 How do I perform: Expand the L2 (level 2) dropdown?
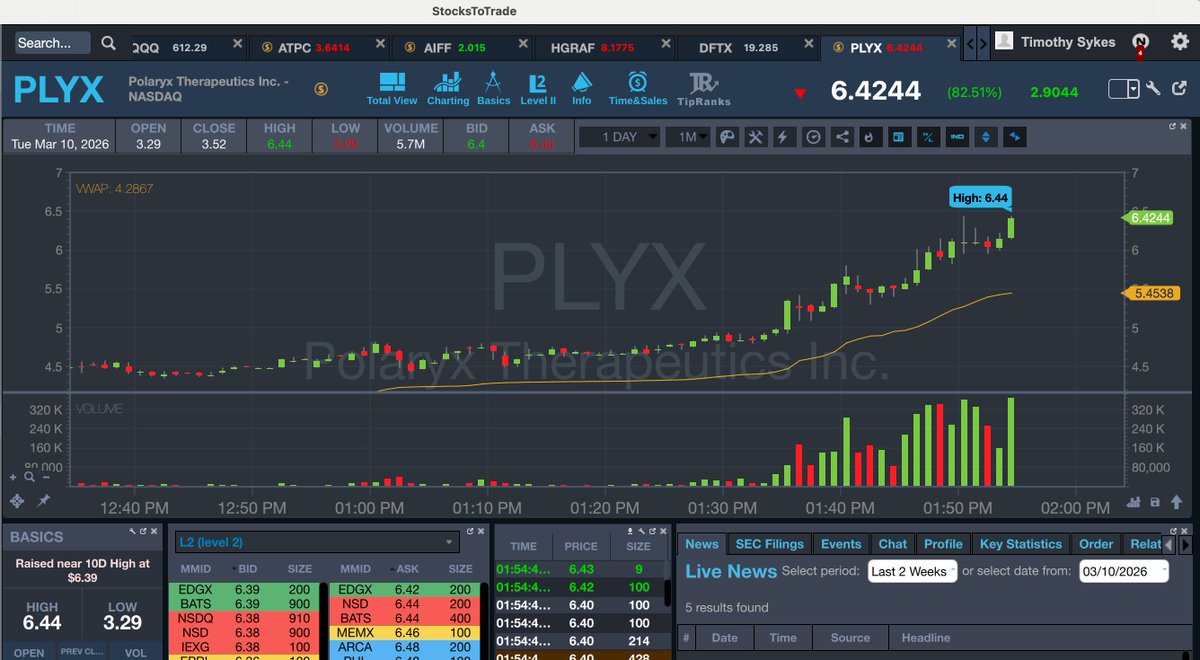317,542
